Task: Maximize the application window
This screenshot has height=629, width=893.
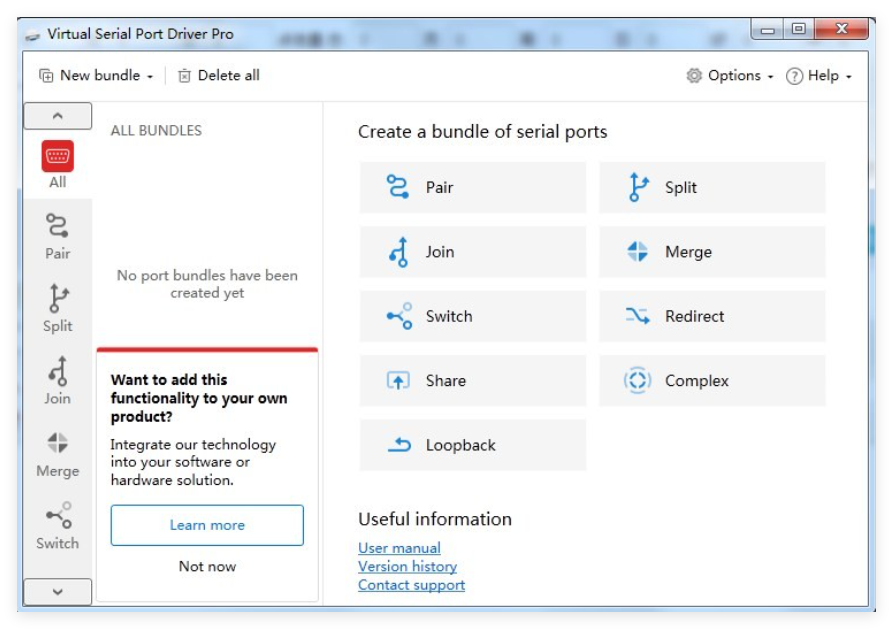Action: coord(798,28)
